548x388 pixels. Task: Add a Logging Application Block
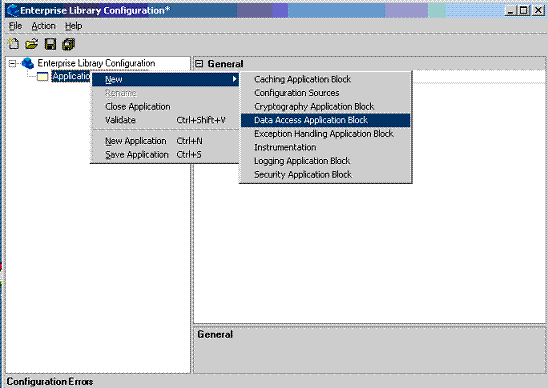[325, 161]
